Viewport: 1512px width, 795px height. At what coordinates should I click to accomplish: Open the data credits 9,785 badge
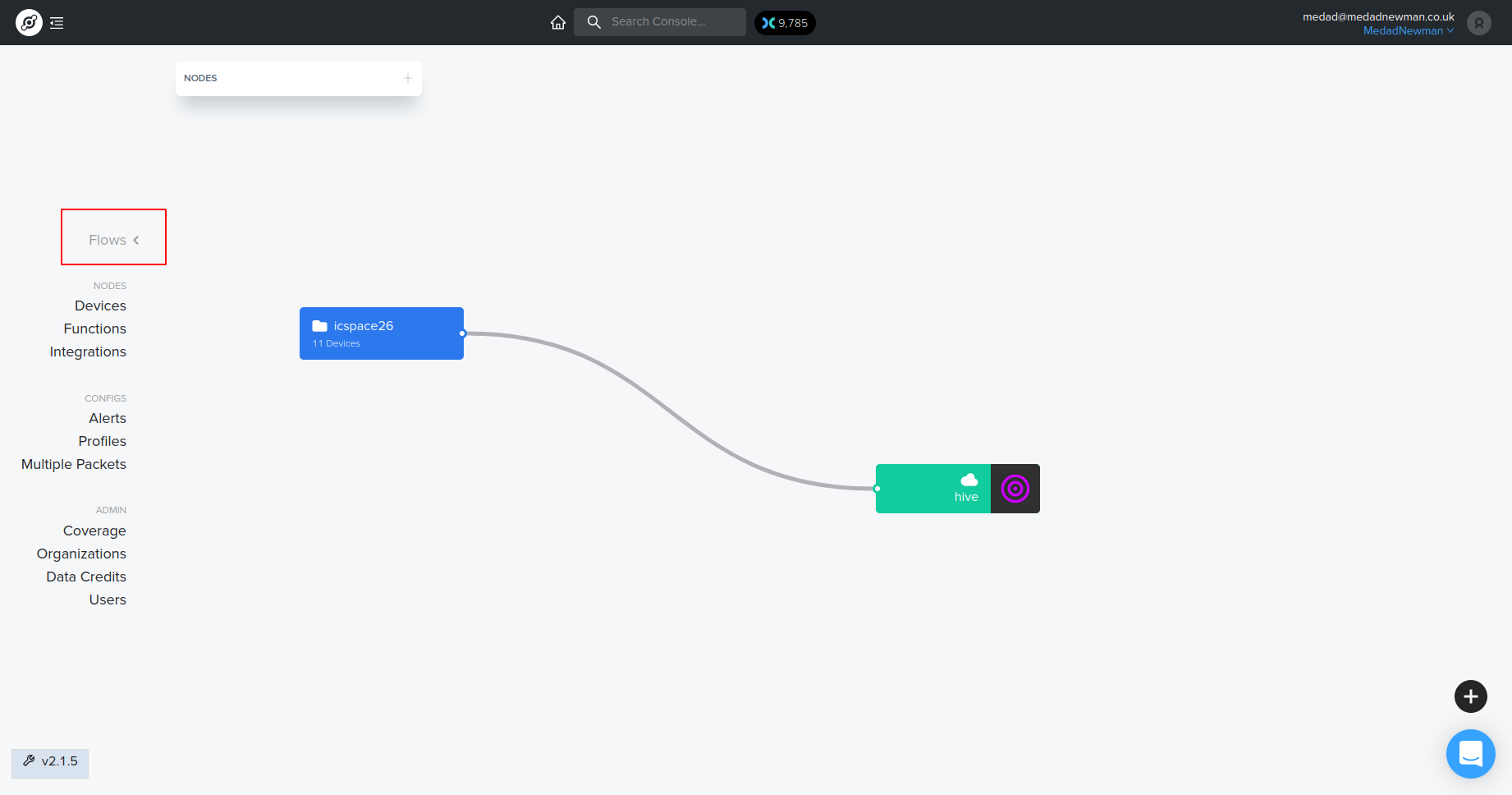[x=785, y=23]
